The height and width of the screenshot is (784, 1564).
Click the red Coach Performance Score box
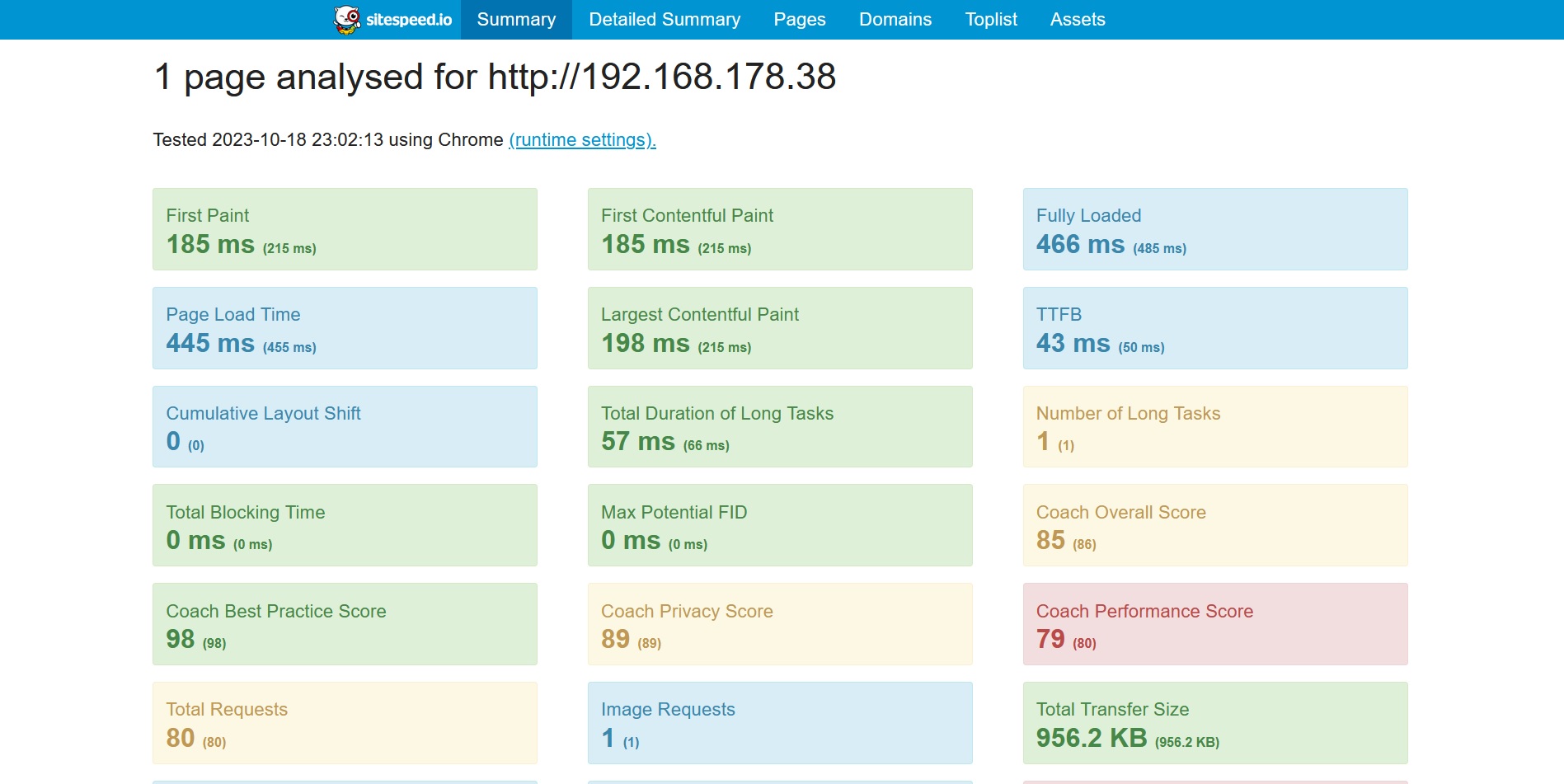[1214, 624]
